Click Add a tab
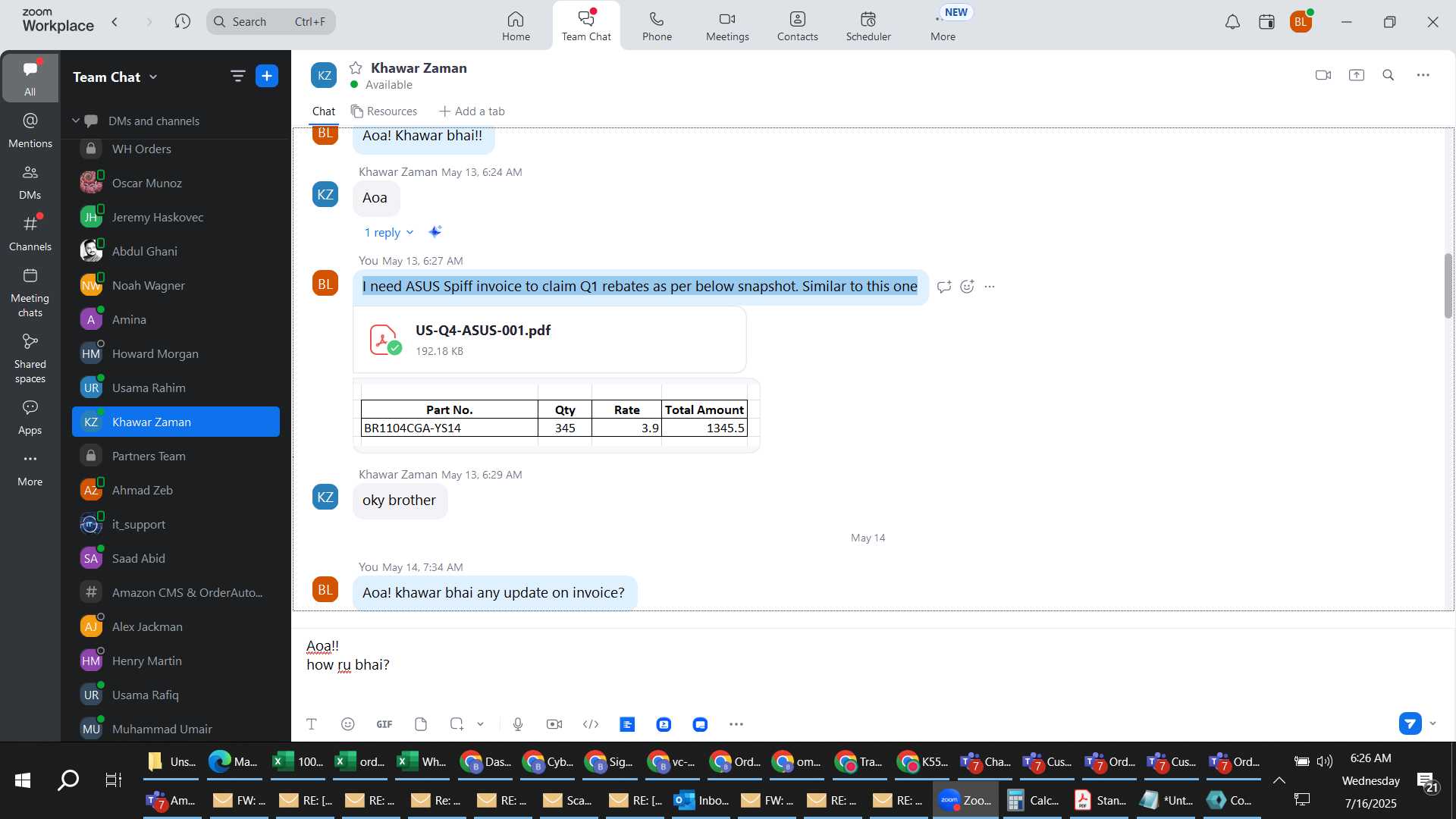The height and width of the screenshot is (819, 1456). [x=472, y=111]
